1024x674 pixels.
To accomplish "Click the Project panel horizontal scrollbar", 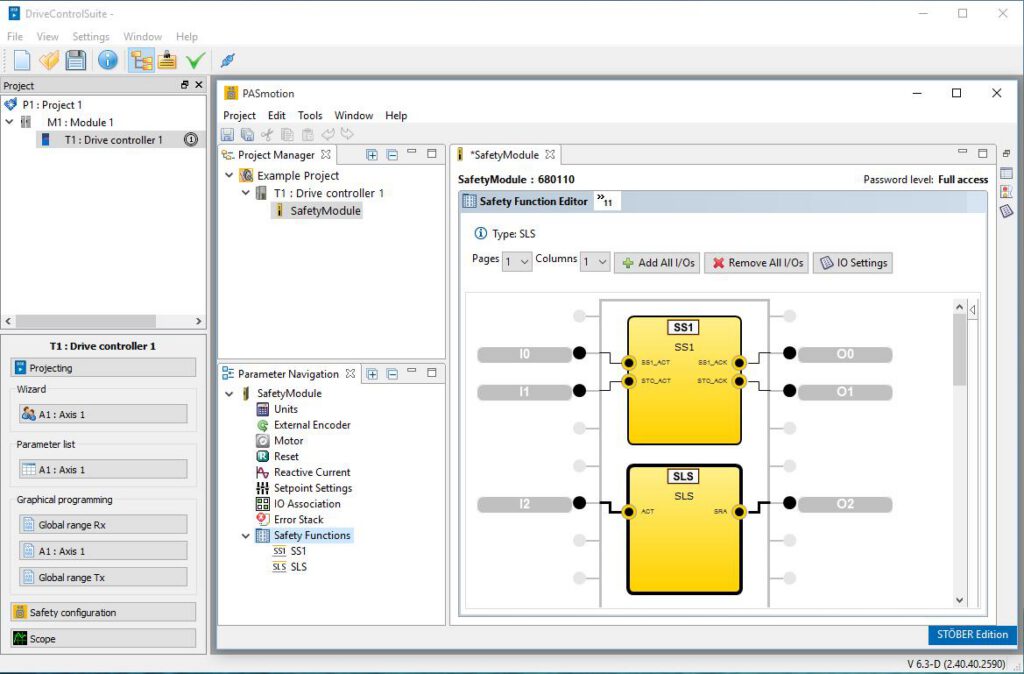I will (86, 321).
